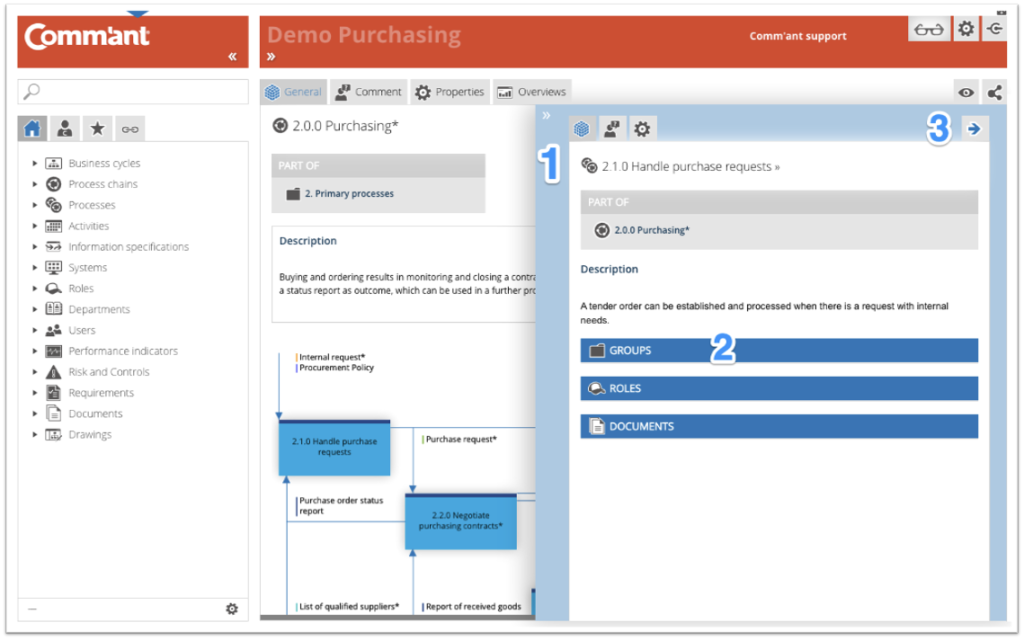Click the search input field in the sidebar
This screenshot has width=1024, height=640.
click(130, 91)
